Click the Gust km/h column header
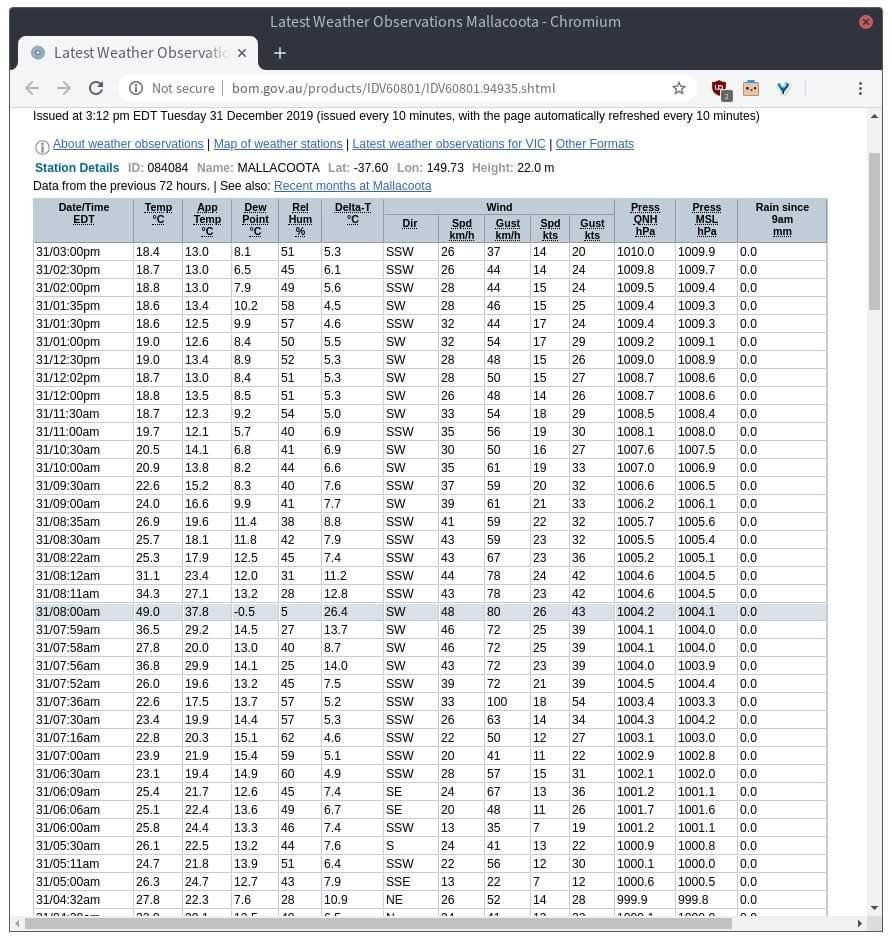 coord(508,229)
